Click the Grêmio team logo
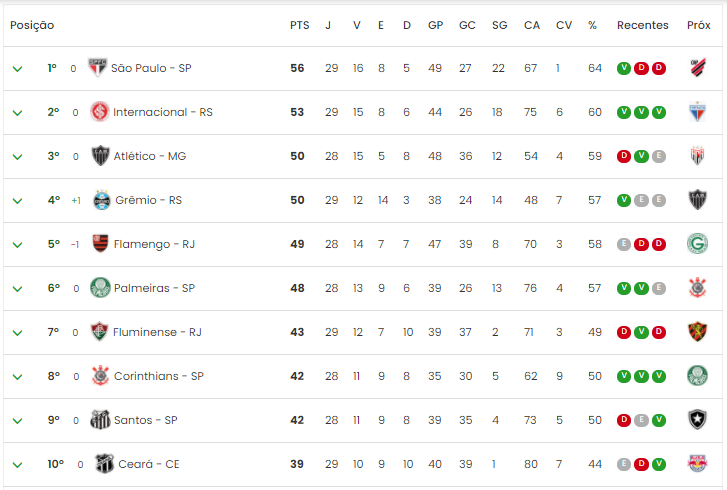Screen dimensions: 727x490 click(102, 200)
